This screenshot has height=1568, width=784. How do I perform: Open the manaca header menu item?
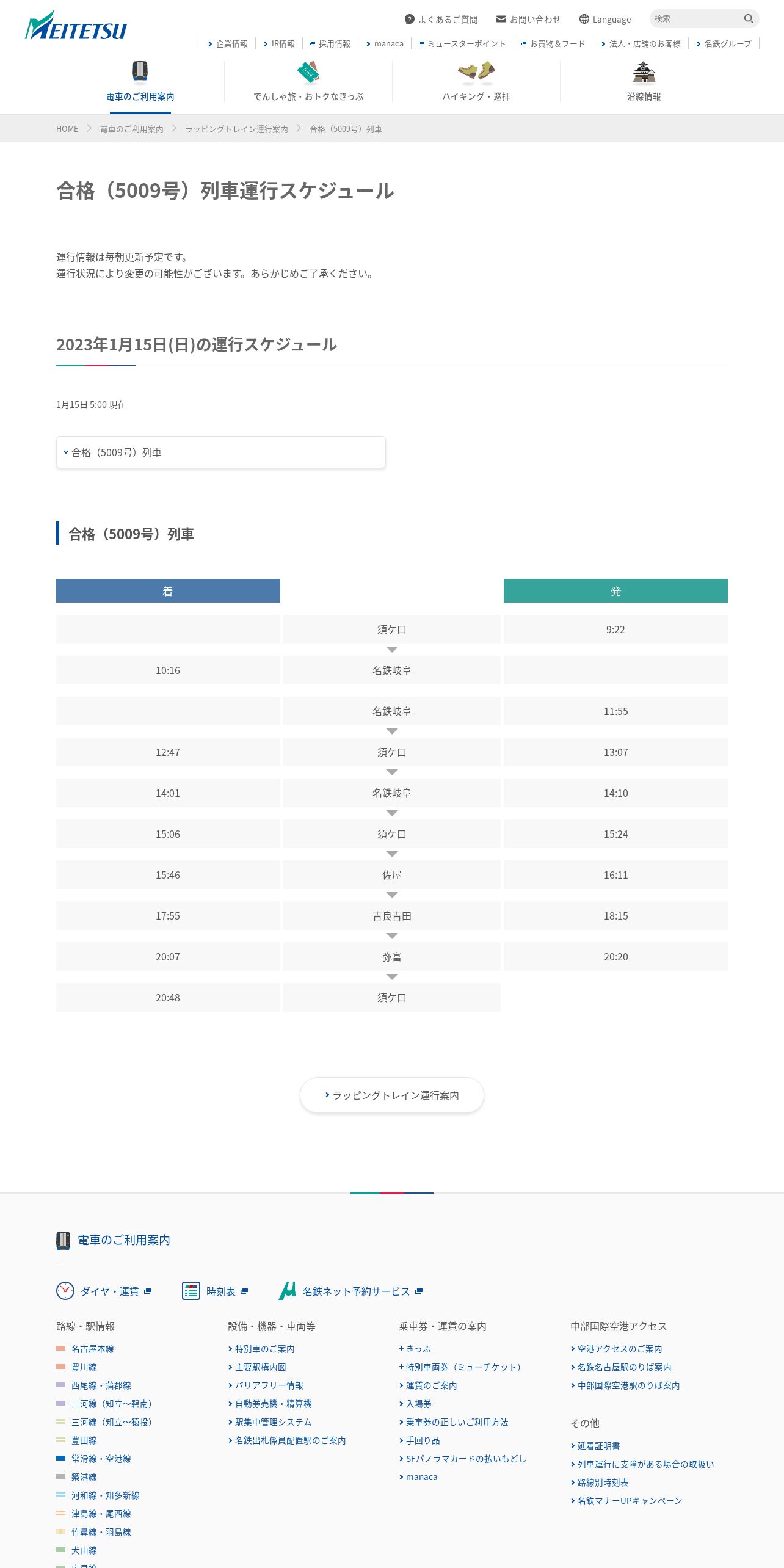[x=385, y=43]
